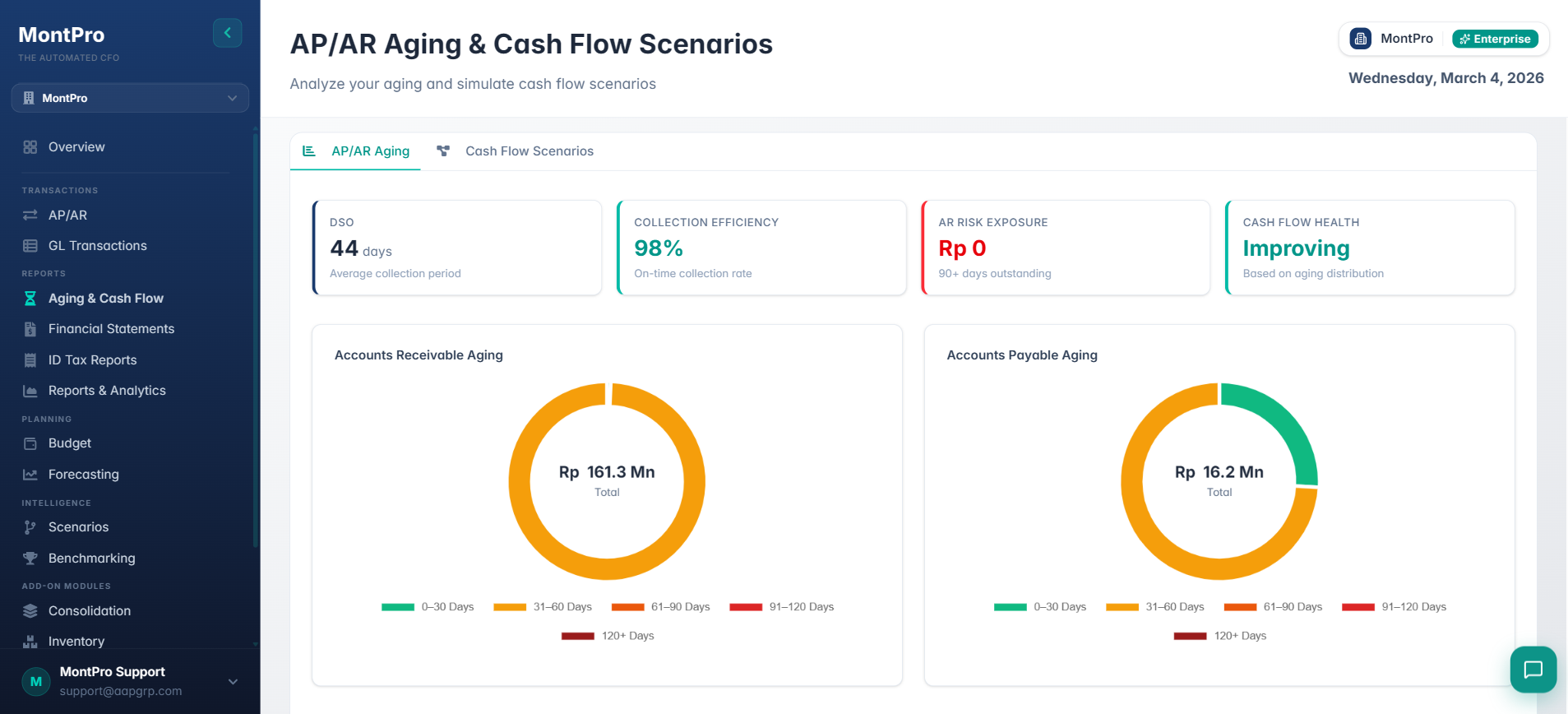The image size is (1568, 714).
Task: Open the chat support widget
Action: (x=1533, y=670)
